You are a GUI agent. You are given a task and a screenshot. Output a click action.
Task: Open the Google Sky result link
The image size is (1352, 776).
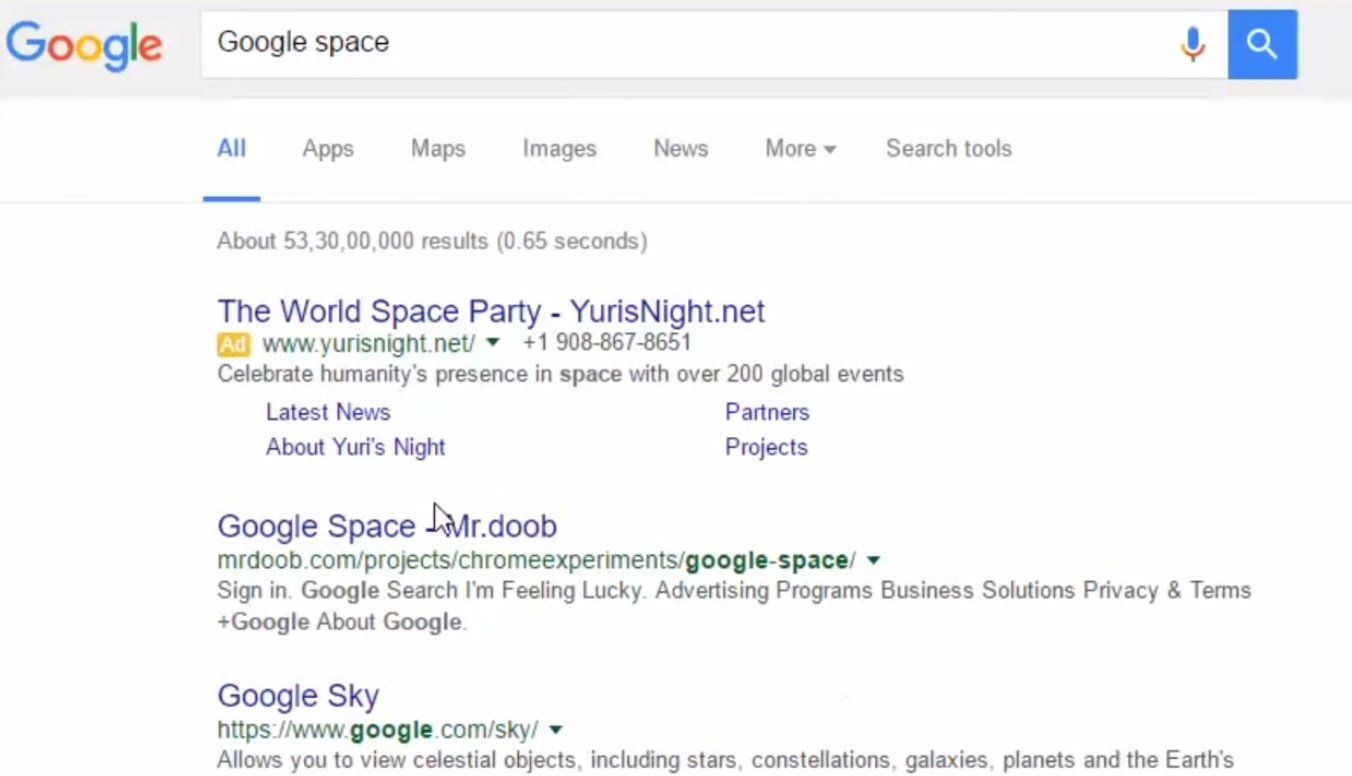pos(298,695)
